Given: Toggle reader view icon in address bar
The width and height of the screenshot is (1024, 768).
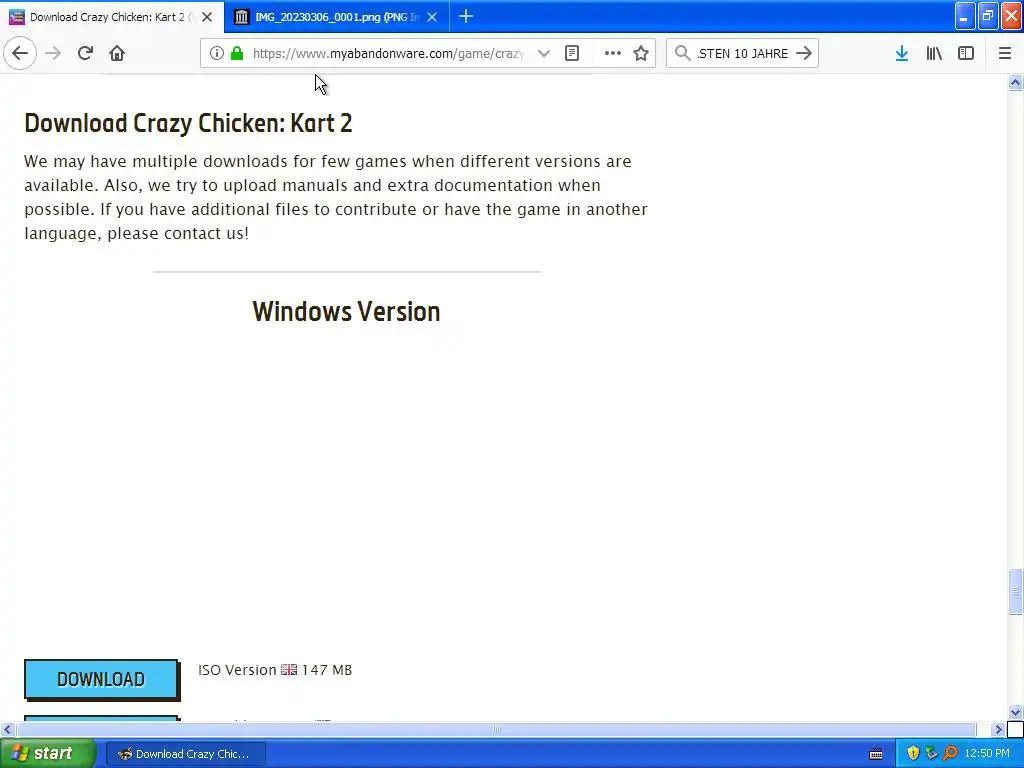Looking at the screenshot, I should pos(572,53).
